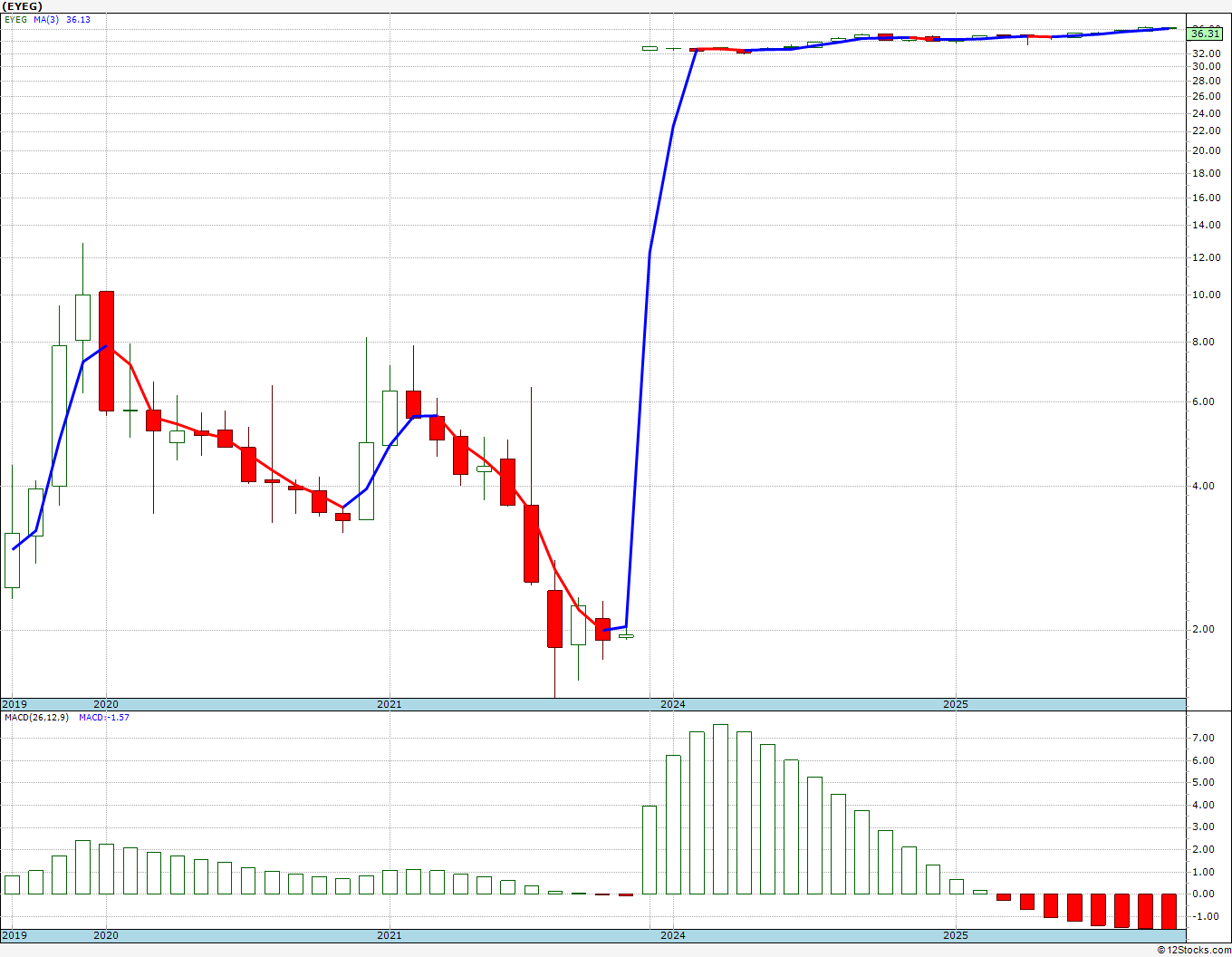Select the 14.00 price axis label

(1205, 225)
